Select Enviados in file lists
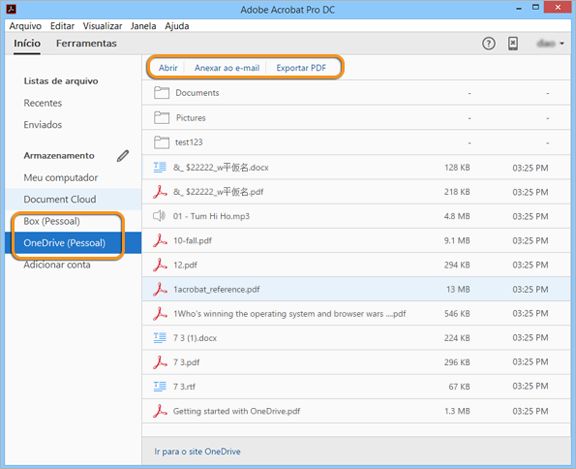 tap(43, 125)
